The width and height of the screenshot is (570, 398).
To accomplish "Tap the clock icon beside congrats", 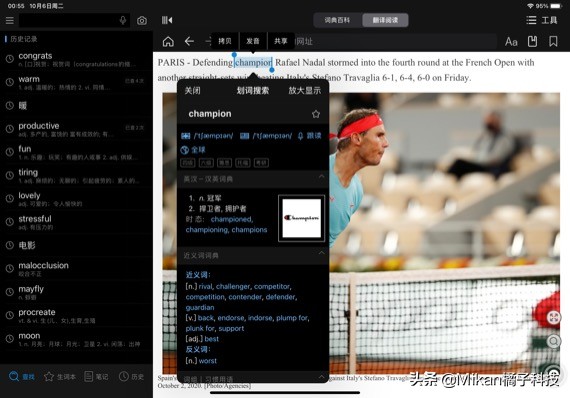I will tap(10, 59).
